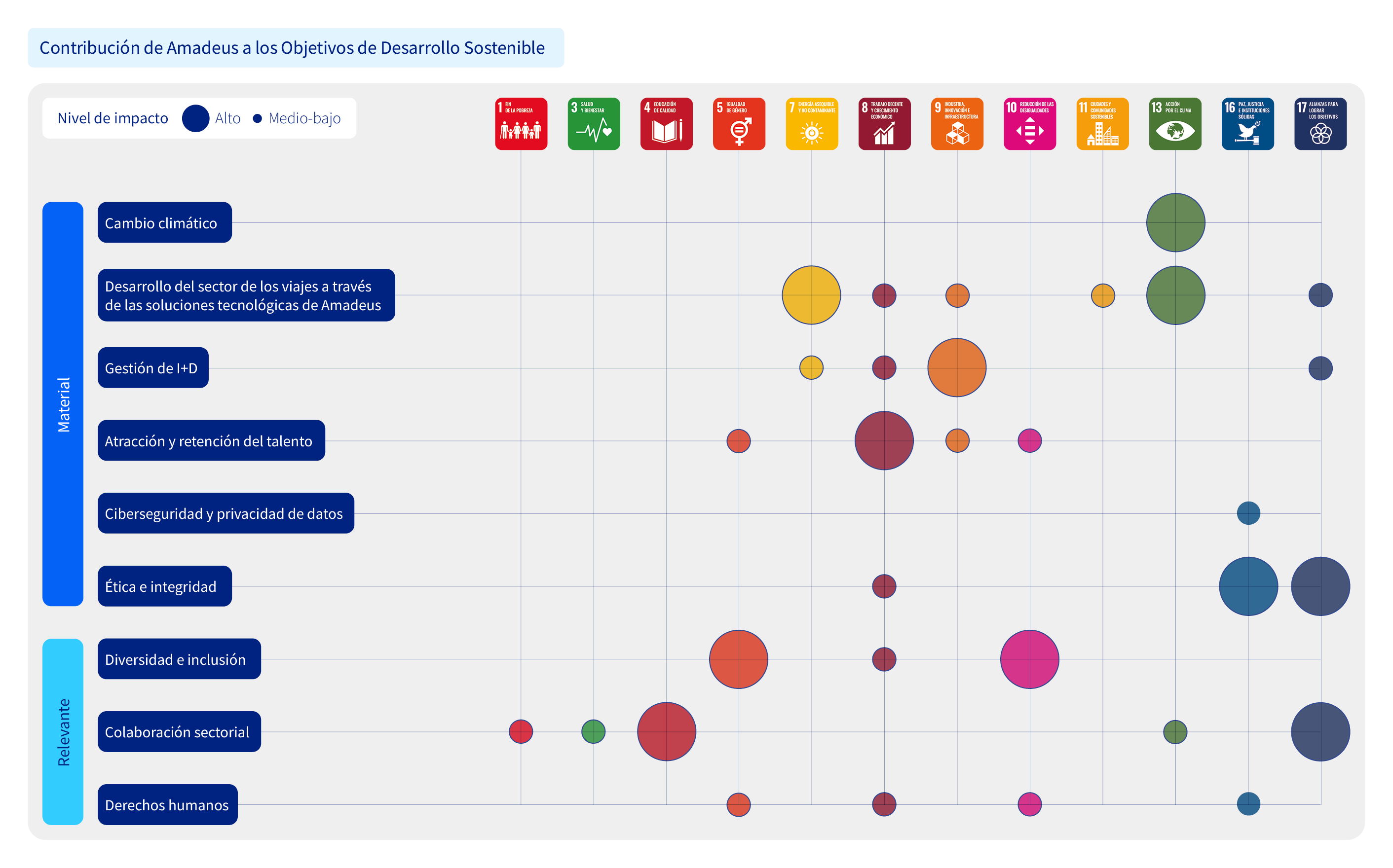The width and height of the screenshot is (1393, 868).
Task: Click large green bubble in Cambio climático row
Action: pyautogui.click(x=1175, y=223)
